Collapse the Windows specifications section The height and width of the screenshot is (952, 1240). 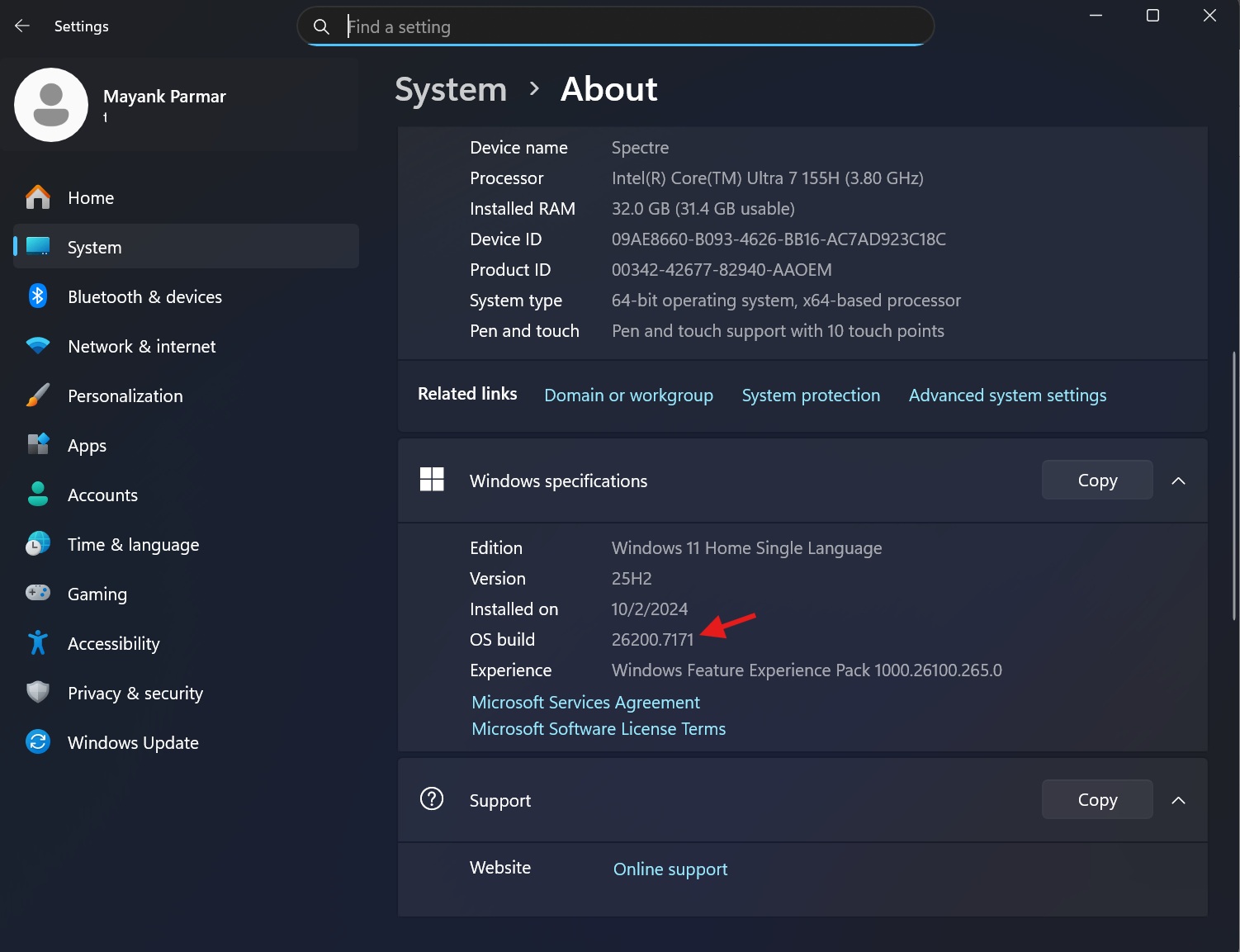click(1178, 480)
